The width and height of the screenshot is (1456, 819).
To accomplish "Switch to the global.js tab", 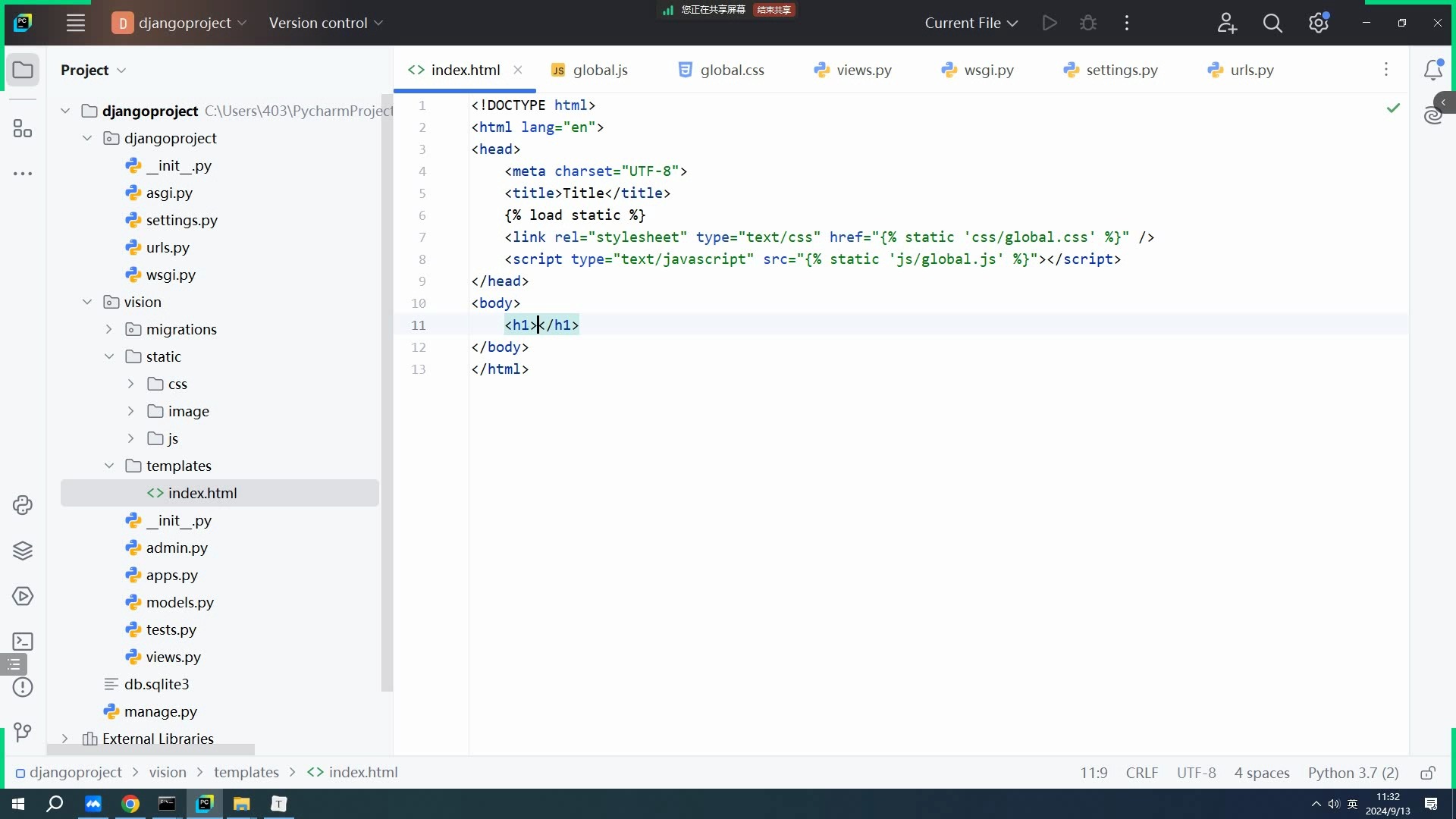I will coord(591,70).
